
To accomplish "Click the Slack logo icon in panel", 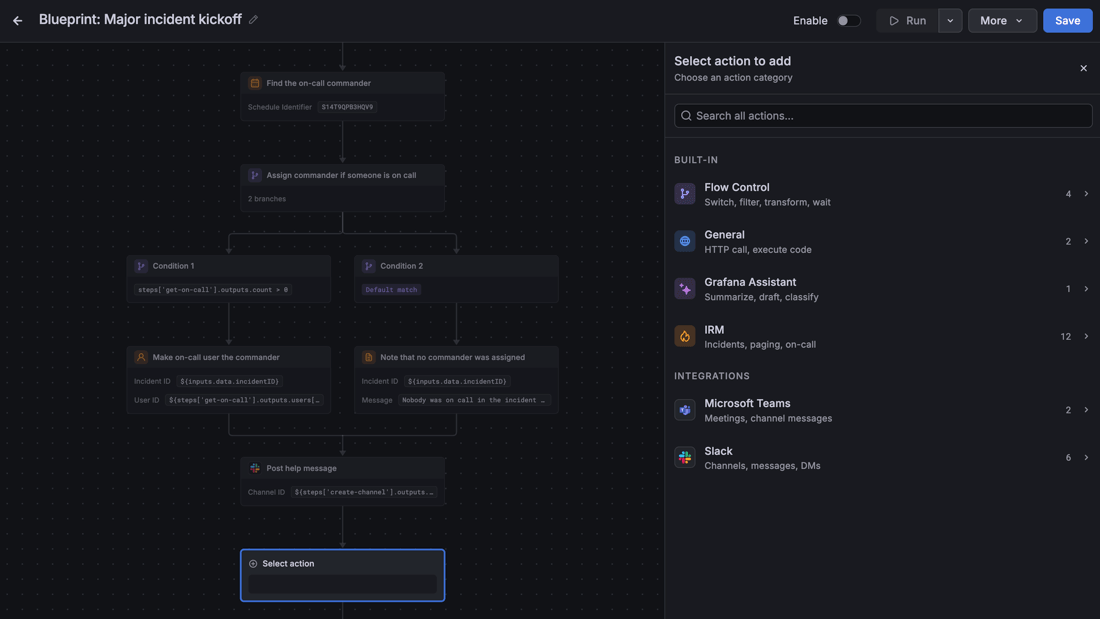I will (x=685, y=458).
